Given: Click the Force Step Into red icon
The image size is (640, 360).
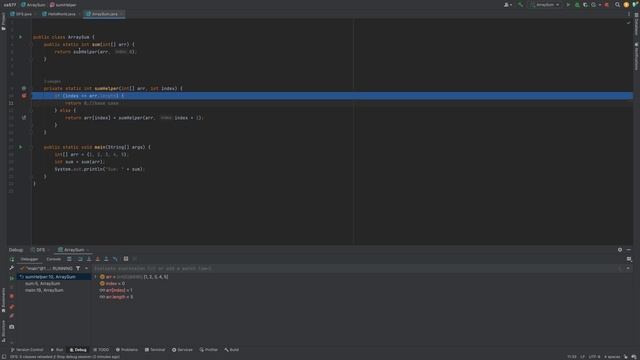Looking at the screenshot, I should (x=98, y=259).
